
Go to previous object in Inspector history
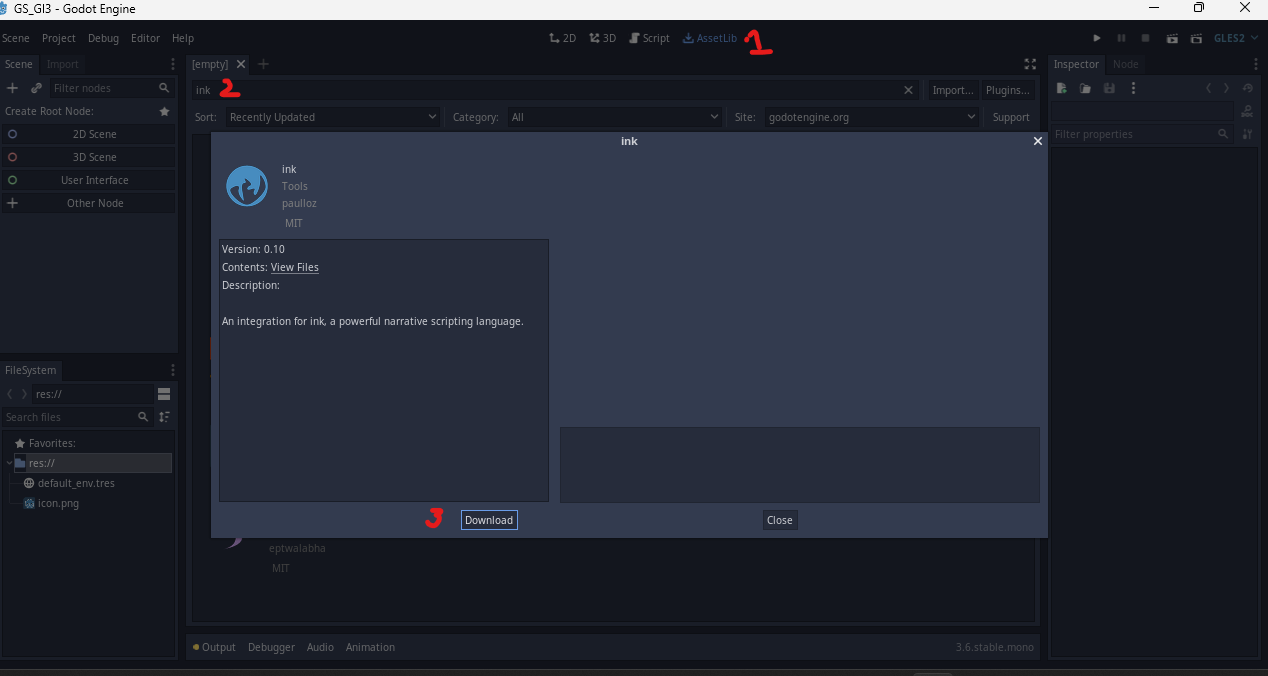(x=1208, y=88)
